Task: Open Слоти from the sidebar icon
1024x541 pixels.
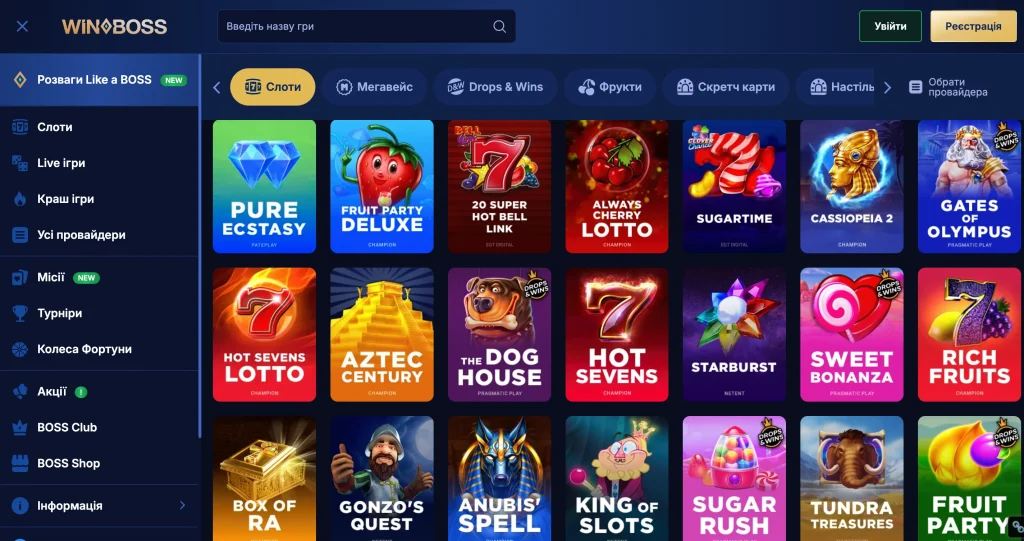Action: [20, 127]
